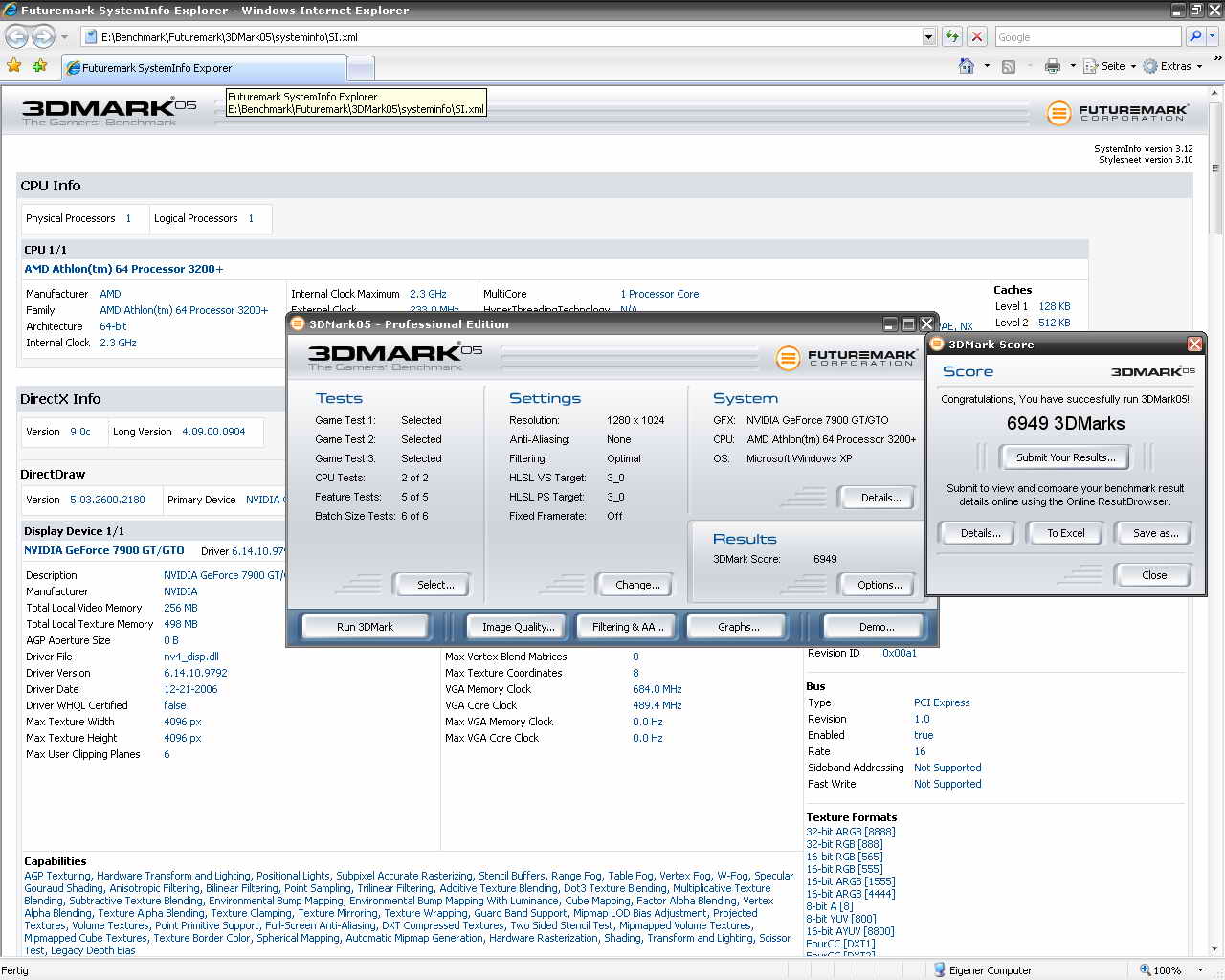Click Submit Your Results in 3DMark Score dialog

pyautogui.click(x=1065, y=457)
